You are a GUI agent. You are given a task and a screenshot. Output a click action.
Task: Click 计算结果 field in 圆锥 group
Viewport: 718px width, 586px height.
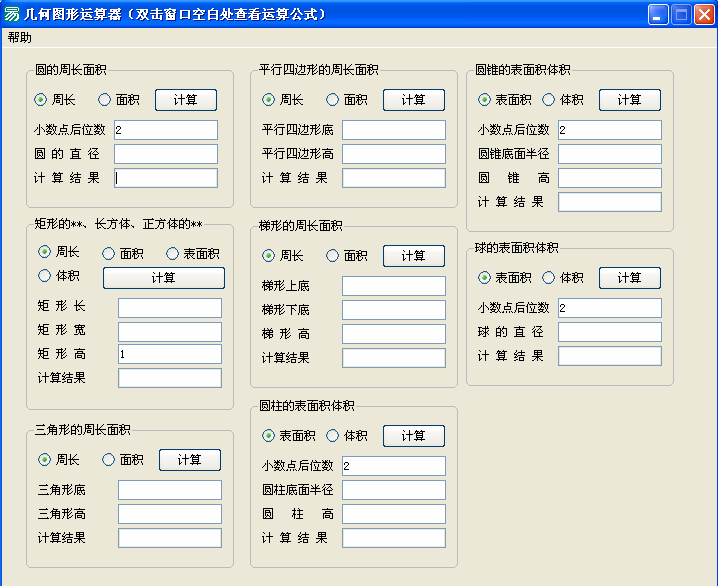pos(610,202)
